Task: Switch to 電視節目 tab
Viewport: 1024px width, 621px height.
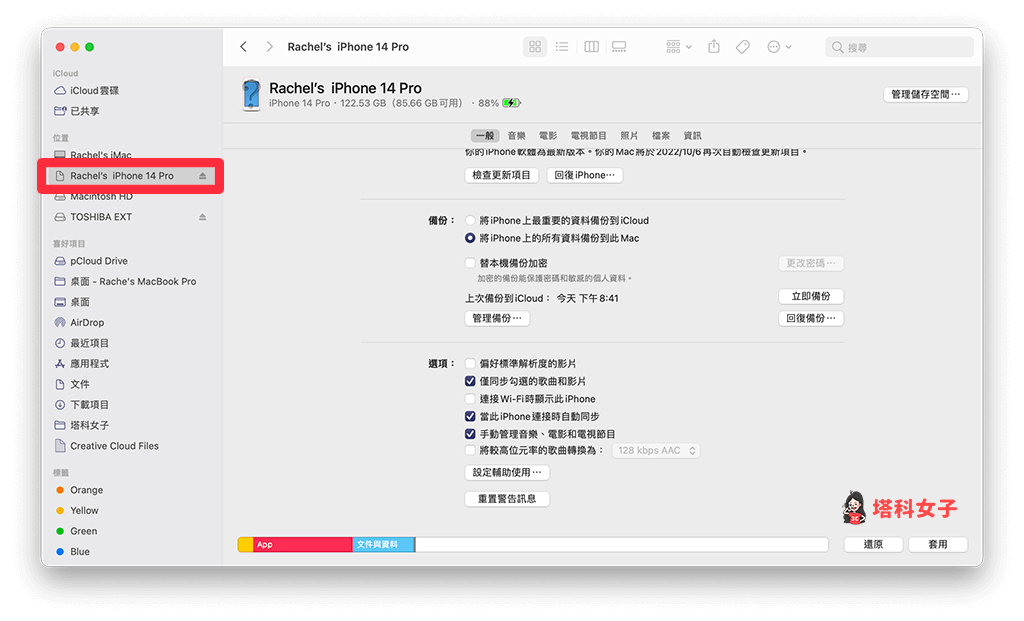Action: [588, 135]
